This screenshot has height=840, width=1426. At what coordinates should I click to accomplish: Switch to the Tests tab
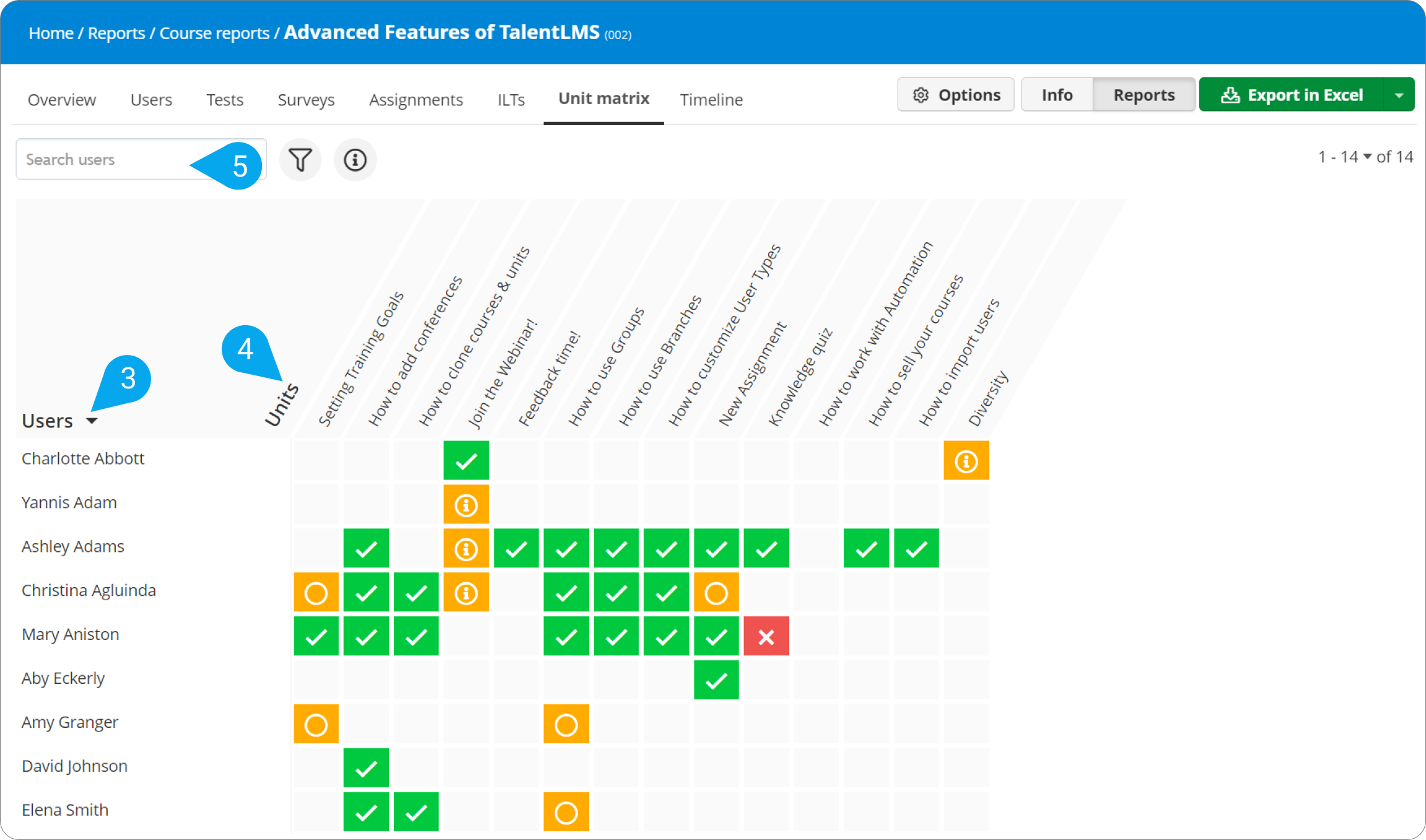pos(225,99)
